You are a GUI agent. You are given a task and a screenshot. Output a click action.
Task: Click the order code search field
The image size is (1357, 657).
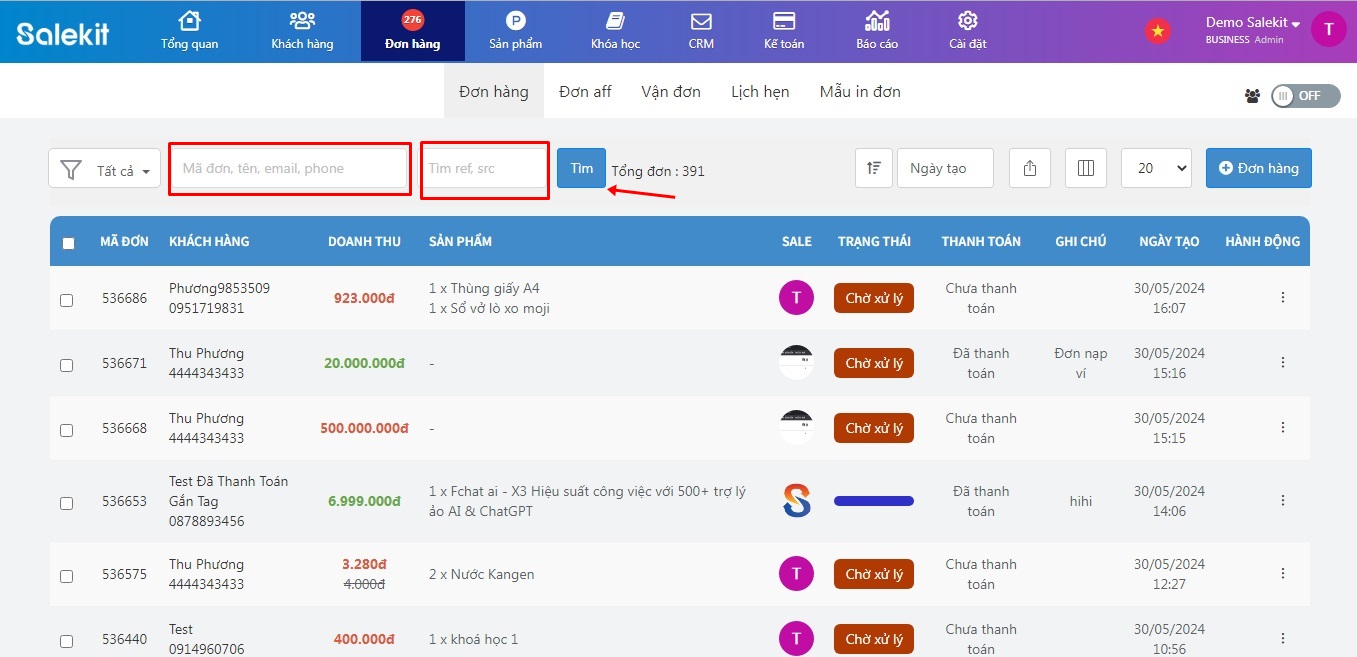(290, 169)
